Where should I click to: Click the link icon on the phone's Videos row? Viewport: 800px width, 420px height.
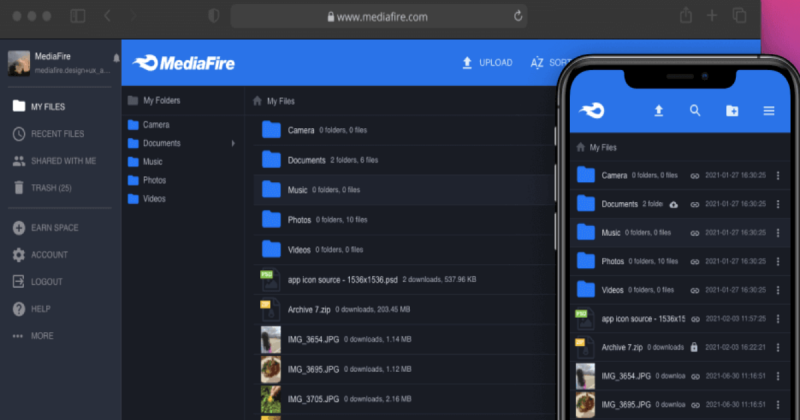pos(694,290)
